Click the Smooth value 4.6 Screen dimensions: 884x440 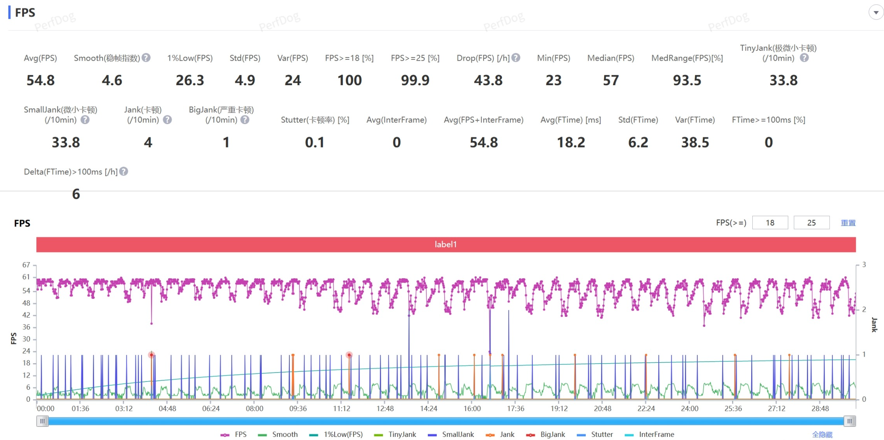(x=112, y=81)
